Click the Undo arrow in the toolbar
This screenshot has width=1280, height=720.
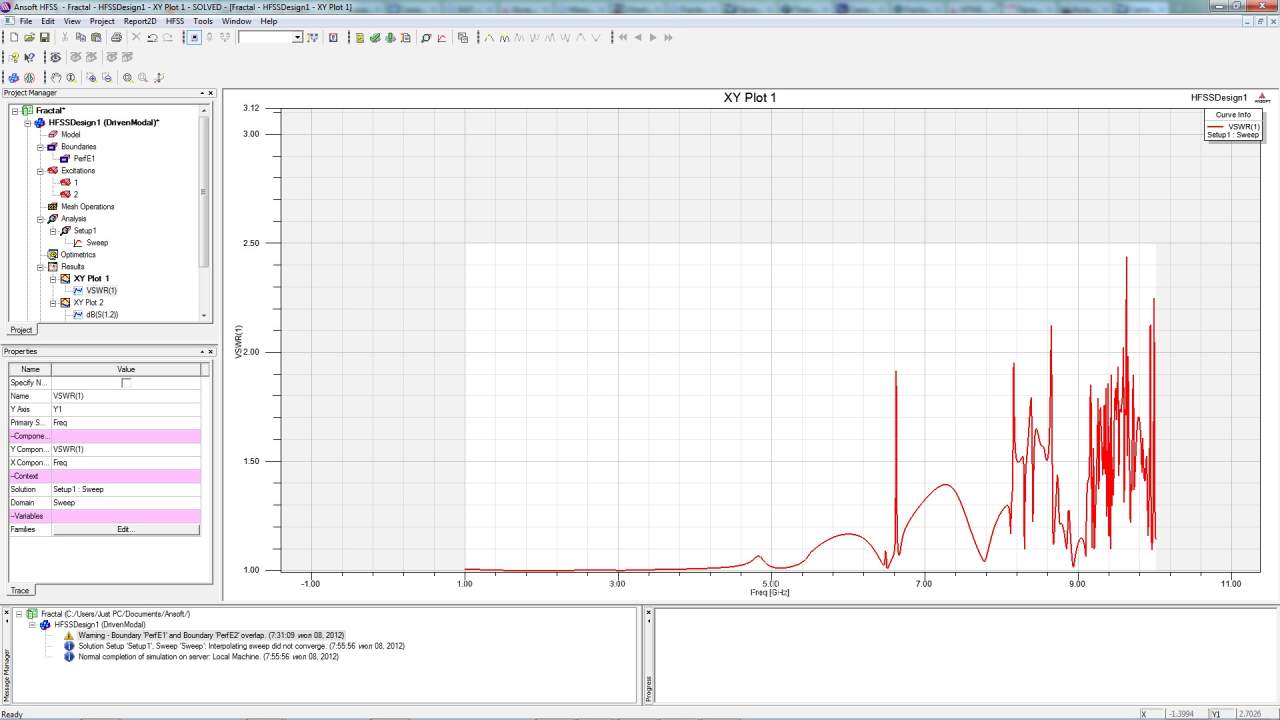pyautogui.click(x=152, y=38)
